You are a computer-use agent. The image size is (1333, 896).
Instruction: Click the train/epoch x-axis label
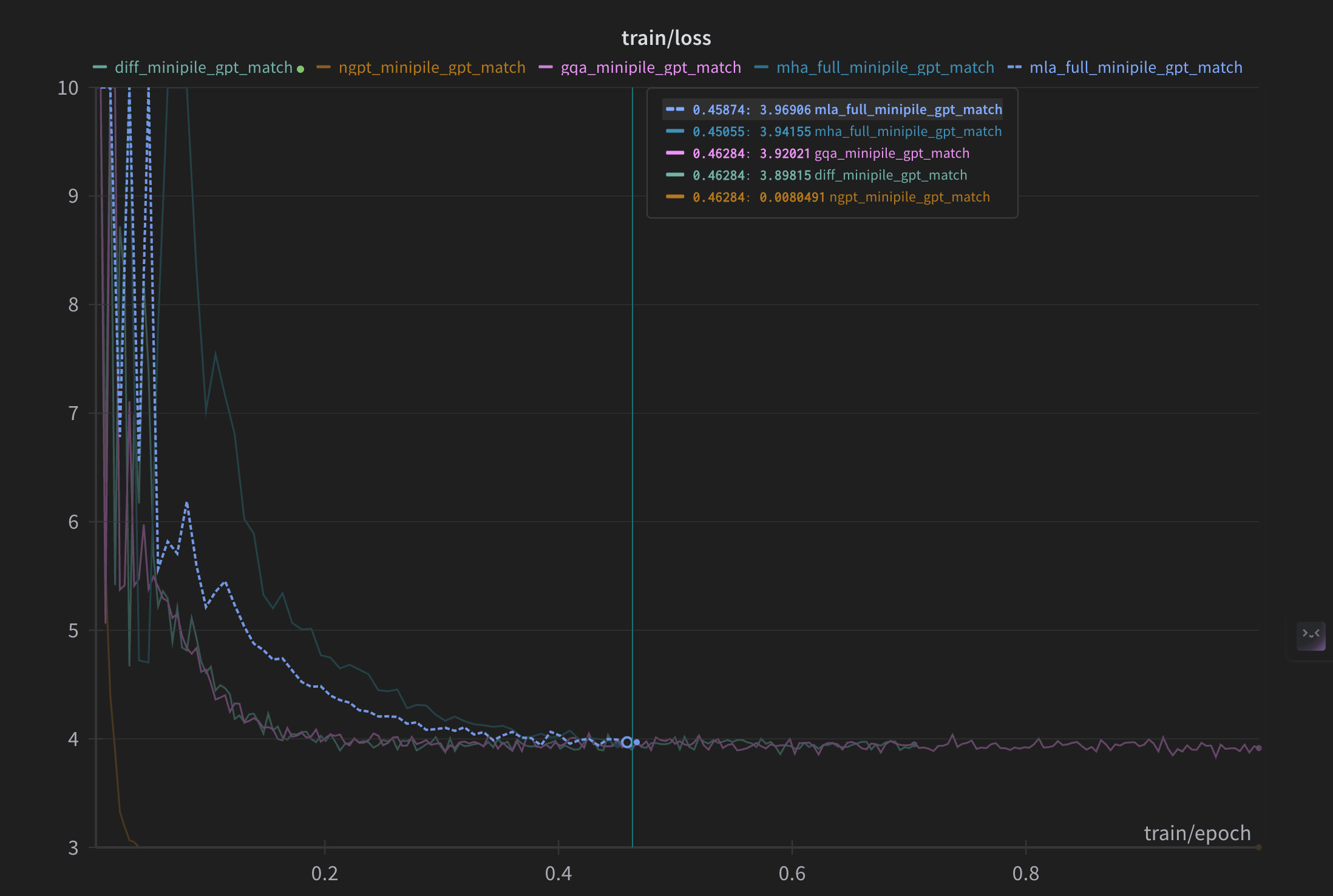click(x=1197, y=833)
